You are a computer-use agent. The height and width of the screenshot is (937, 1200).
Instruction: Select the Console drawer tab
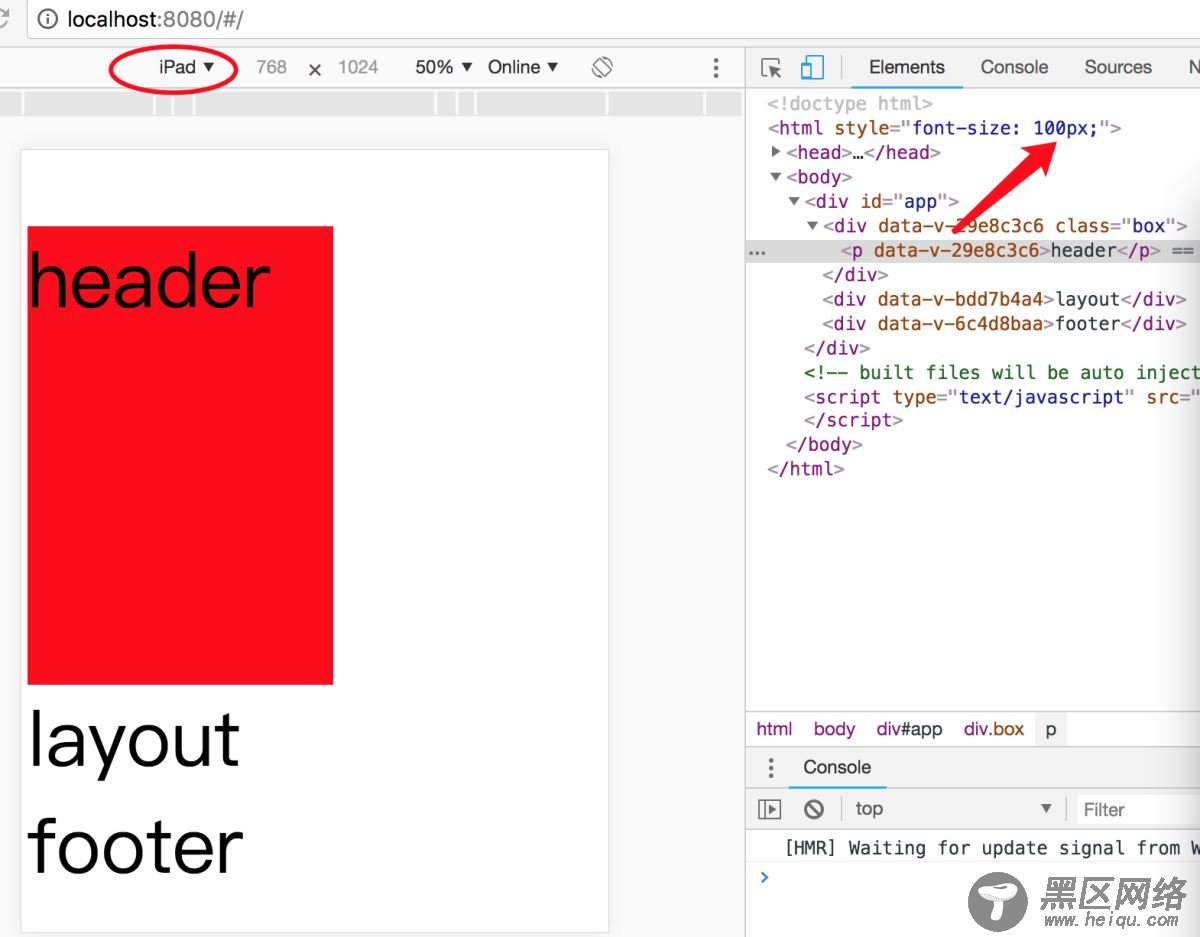[x=837, y=767]
